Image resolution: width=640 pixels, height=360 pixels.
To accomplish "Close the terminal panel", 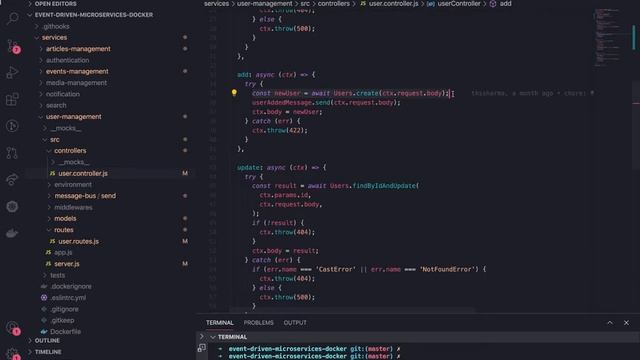I will coord(627,322).
